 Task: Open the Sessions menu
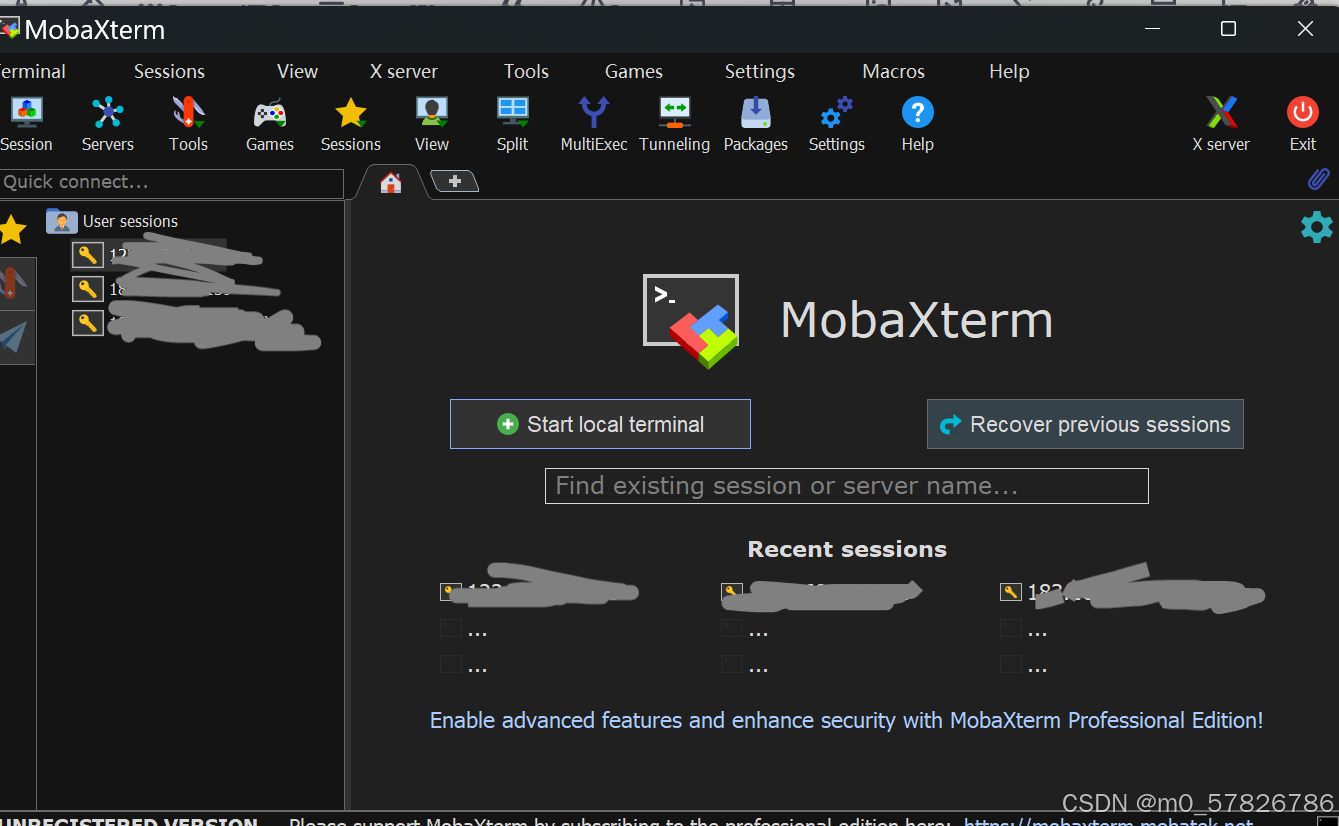click(169, 71)
